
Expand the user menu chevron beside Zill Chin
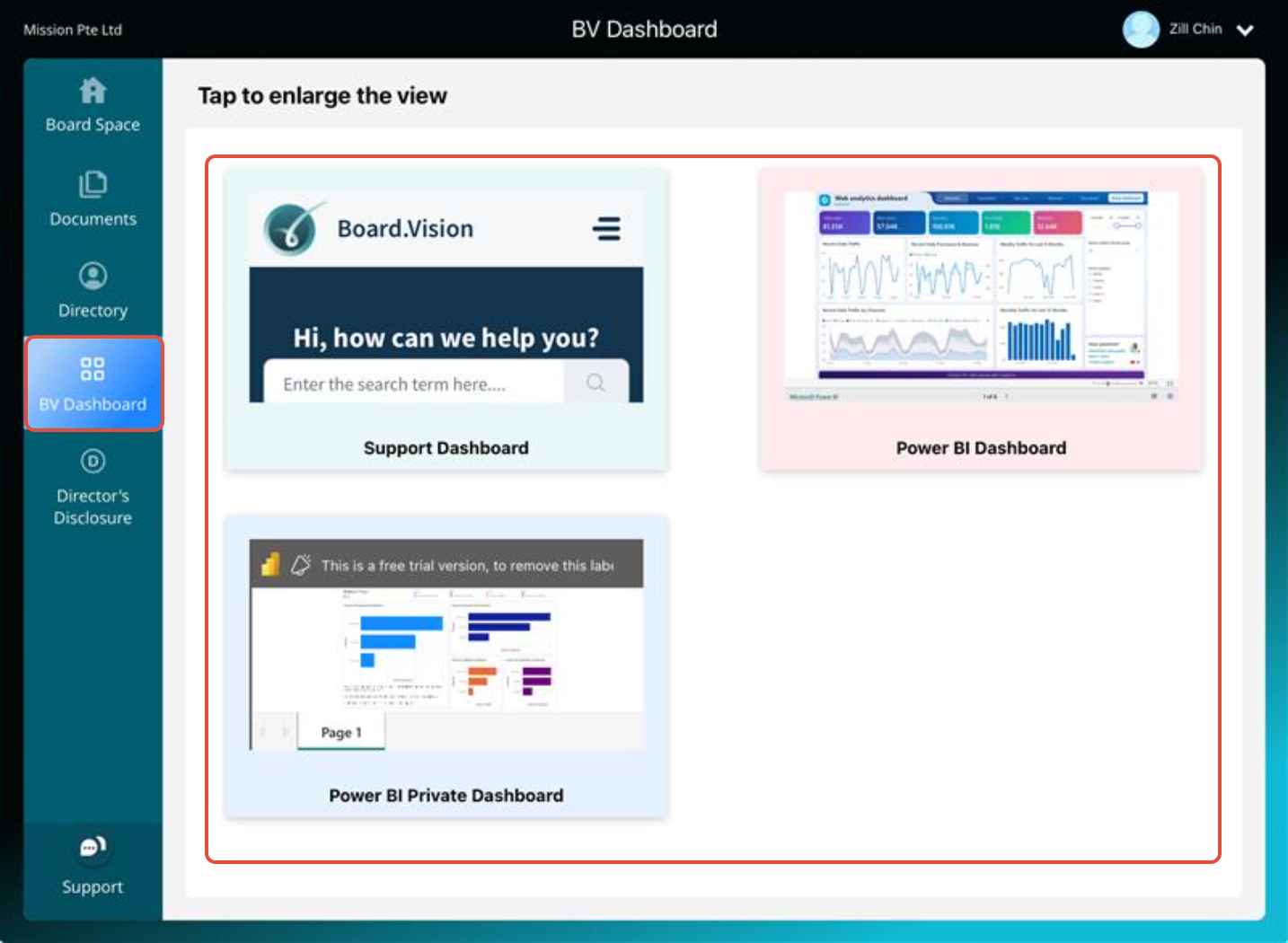(1245, 31)
